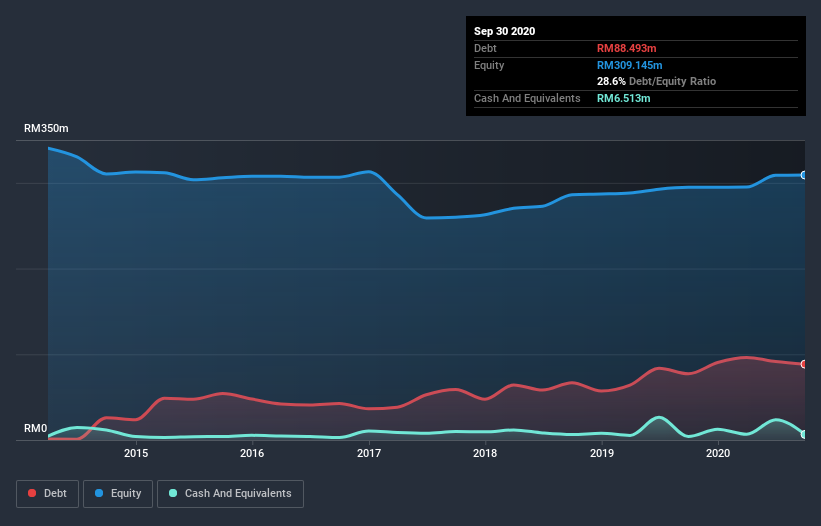Image resolution: width=821 pixels, height=526 pixels.
Task: Click the RM0 y-axis label
Action: click(35, 429)
